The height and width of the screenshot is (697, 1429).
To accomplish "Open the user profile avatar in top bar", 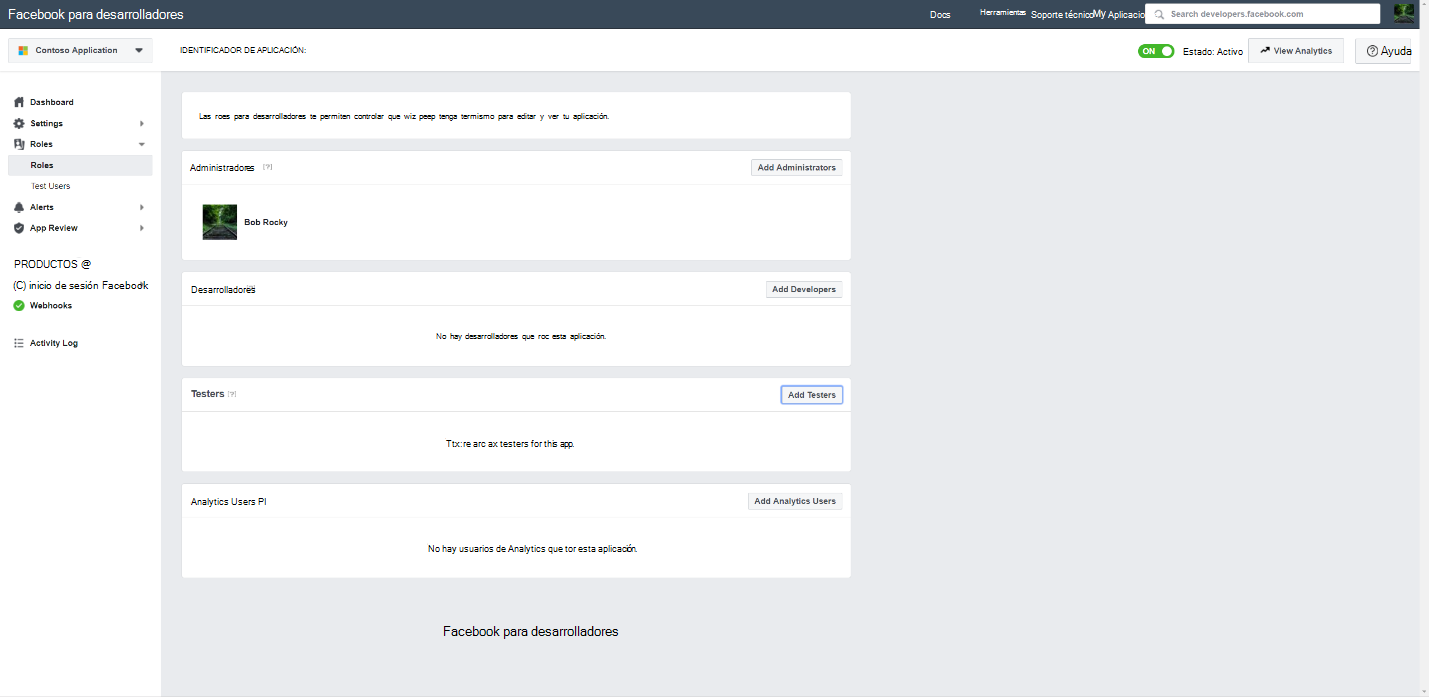I will [x=1403, y=14].
